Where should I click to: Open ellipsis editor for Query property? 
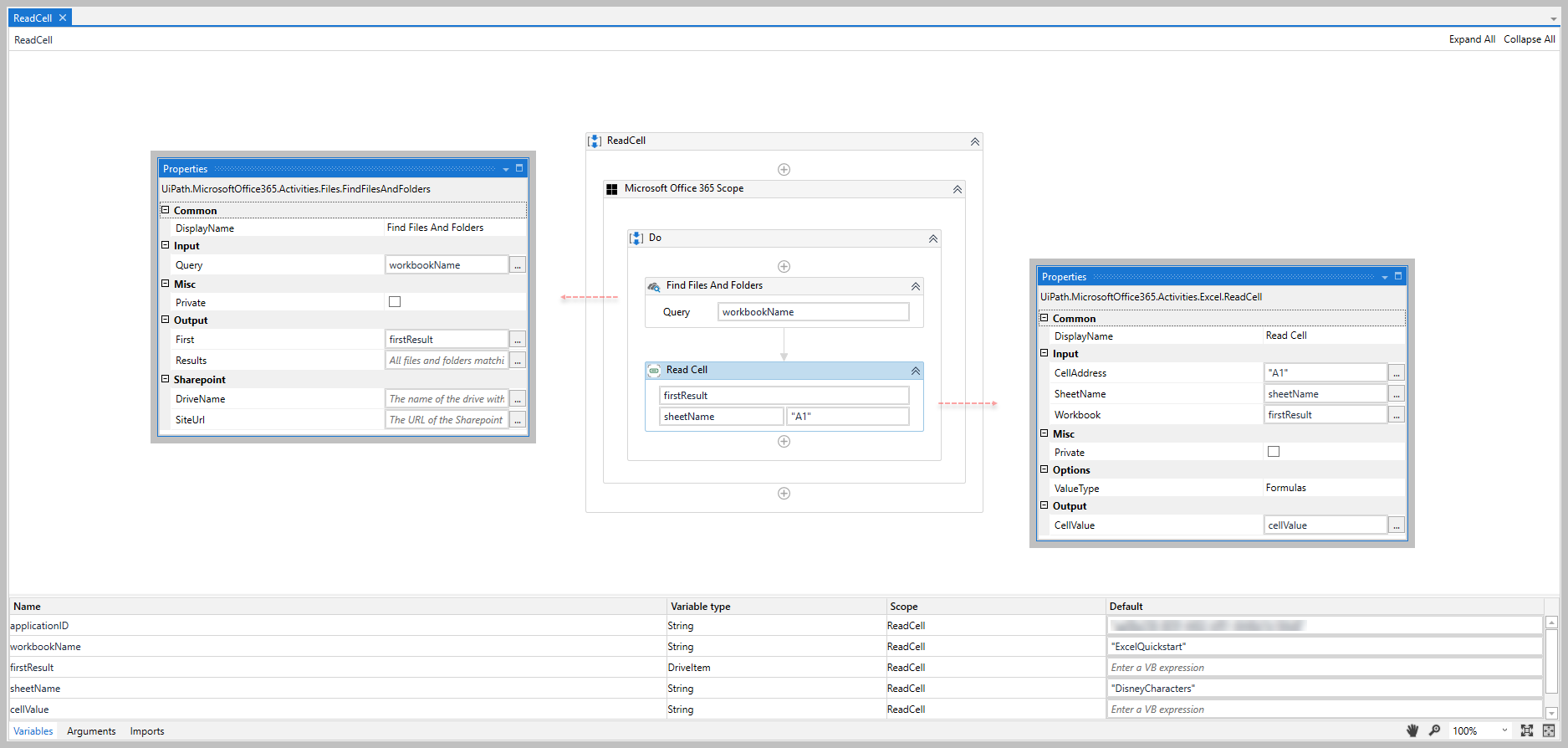[x=518, y=265]
